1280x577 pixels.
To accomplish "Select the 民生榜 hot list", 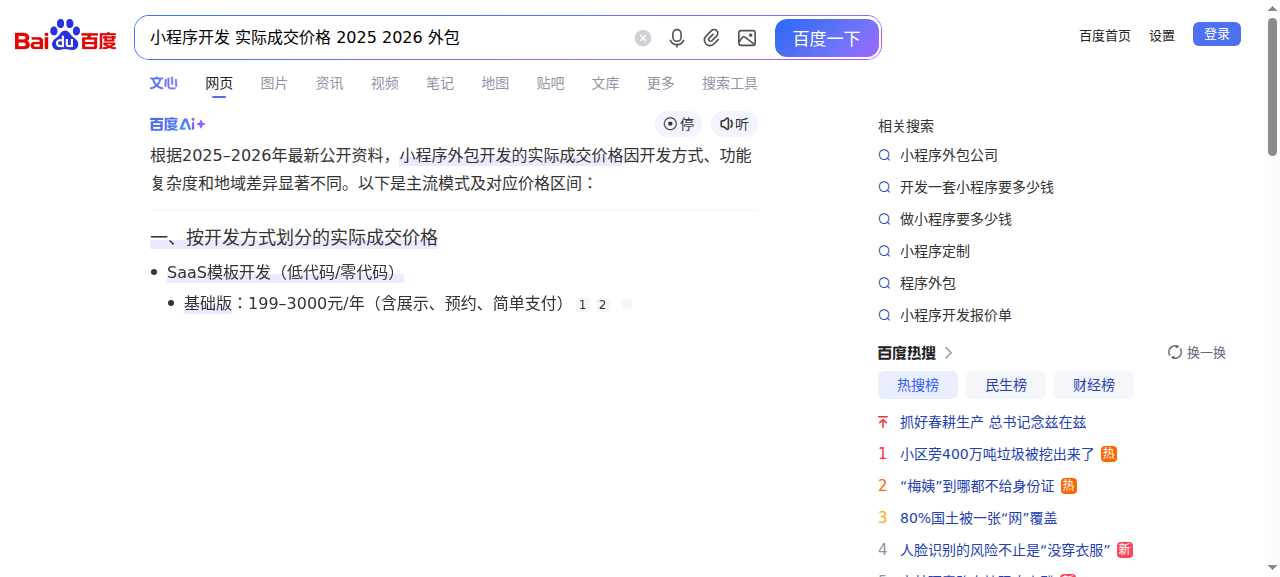I will pos(1006,385).
